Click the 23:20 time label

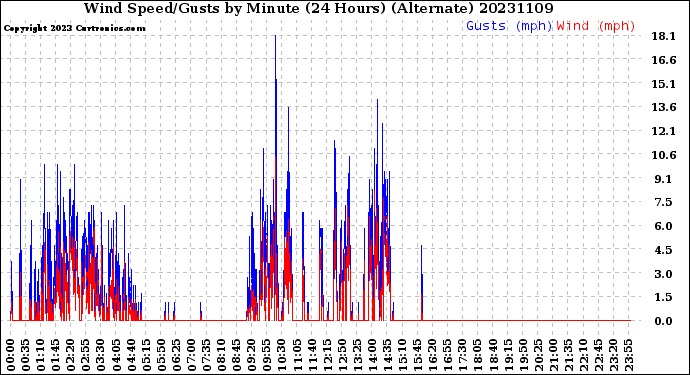(x=614, y=355)
